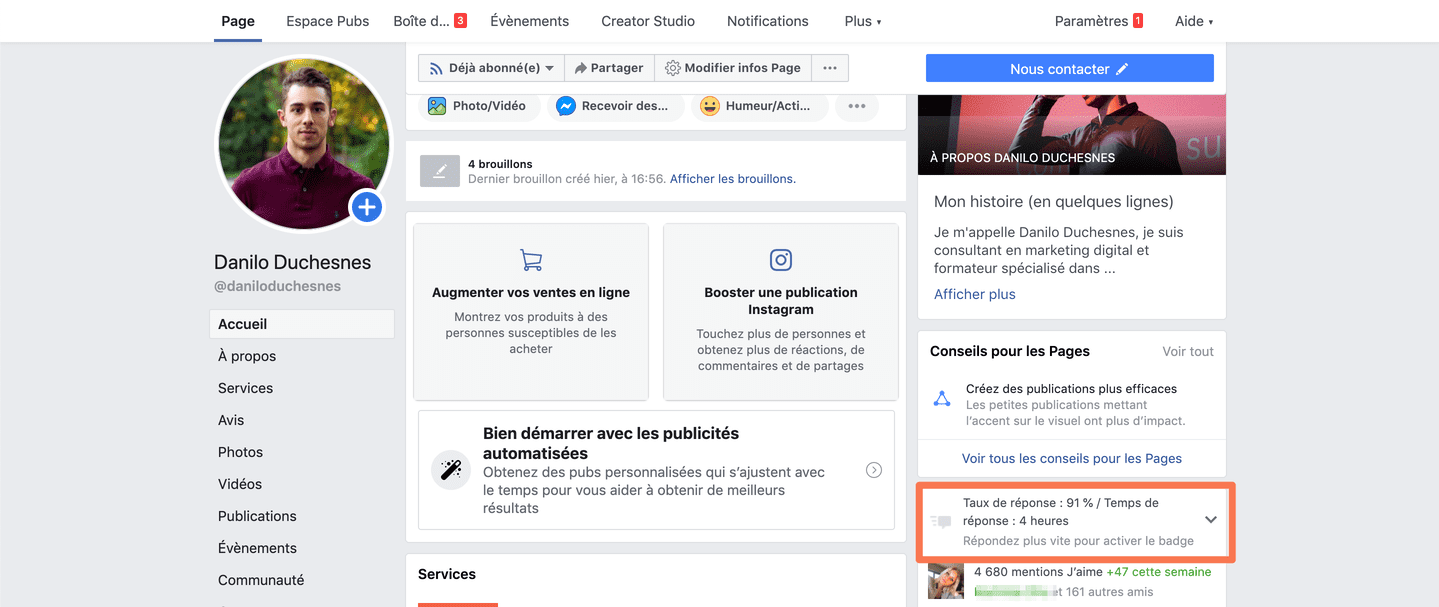Image resolution: width=1439 pixels, height=607 pixels.
Task: Click the magic wand automated ads icon
Action: pos(450,470)
